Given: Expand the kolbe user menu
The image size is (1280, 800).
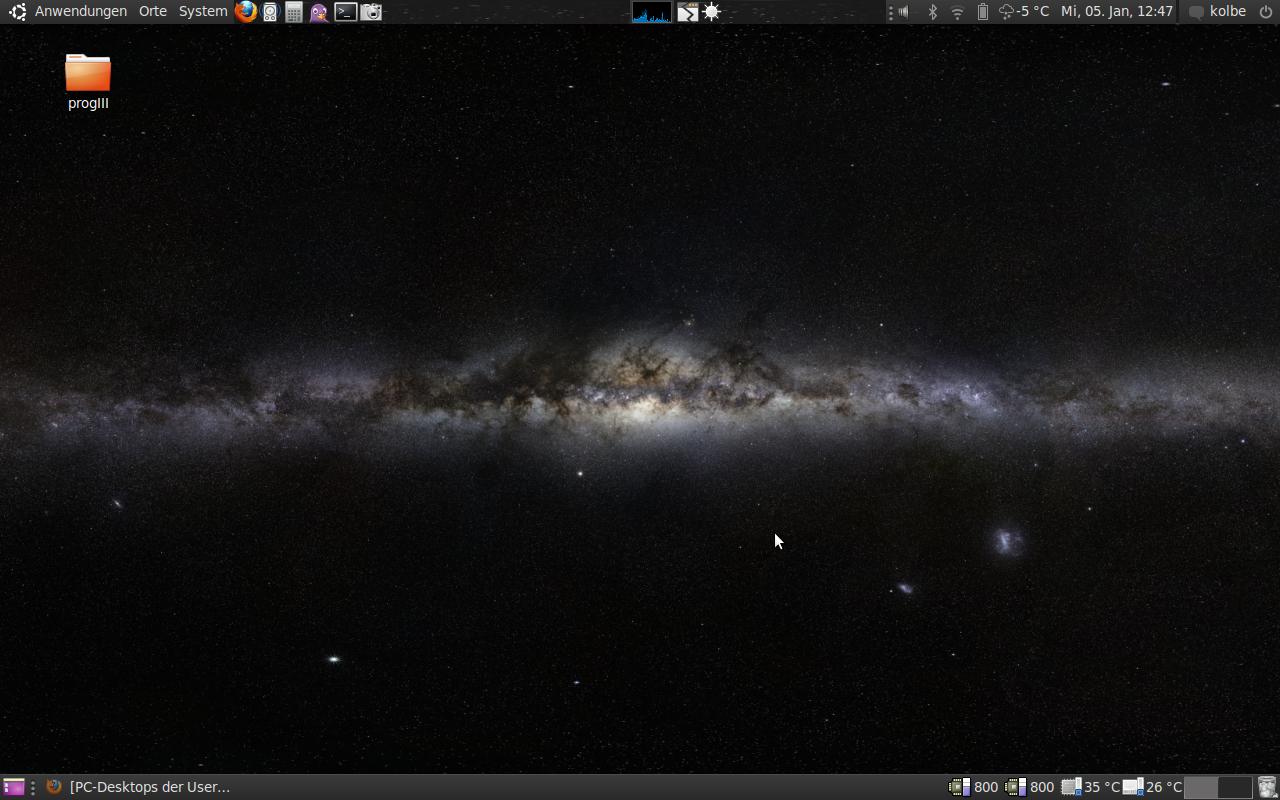Looking at the screenshot, I should tap(1227, 12).
